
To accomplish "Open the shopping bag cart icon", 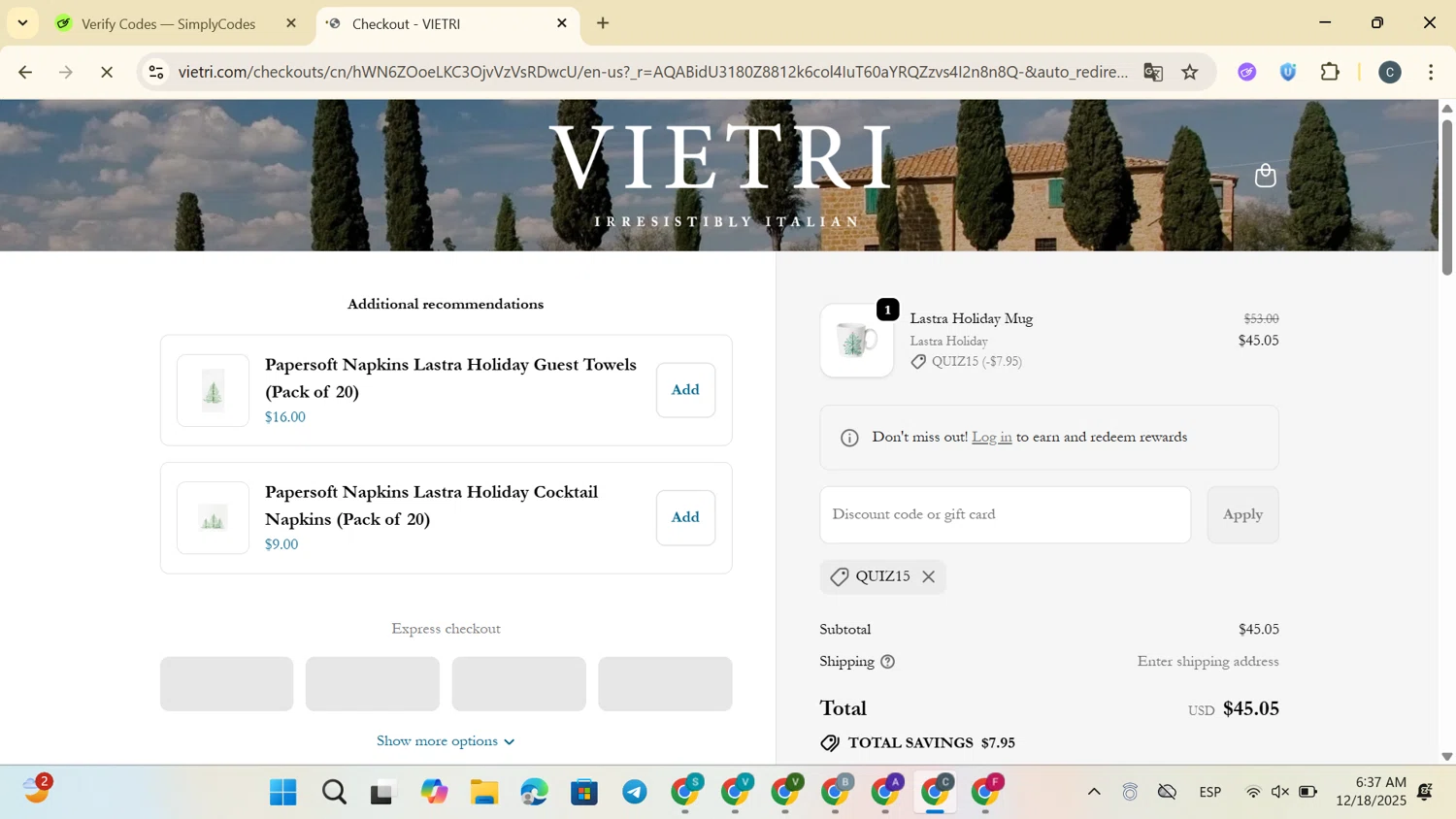I will pyautogui.click(x=1265, y=176).
